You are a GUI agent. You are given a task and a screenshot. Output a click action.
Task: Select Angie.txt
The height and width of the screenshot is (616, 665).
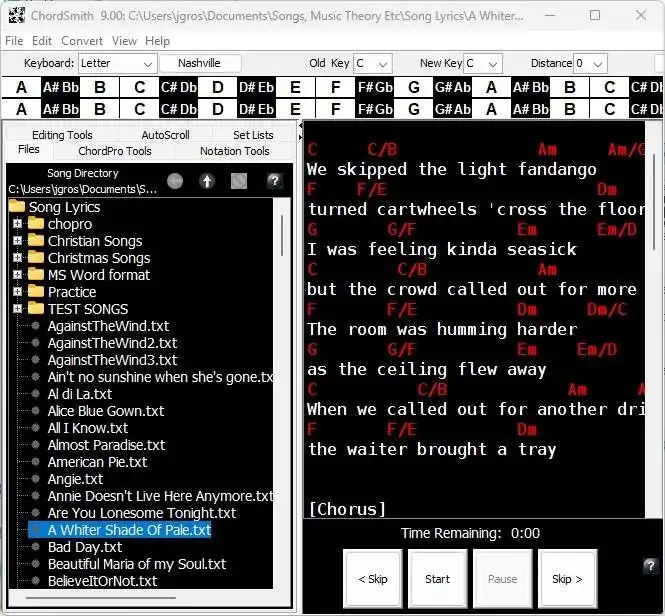coord(75,479)
